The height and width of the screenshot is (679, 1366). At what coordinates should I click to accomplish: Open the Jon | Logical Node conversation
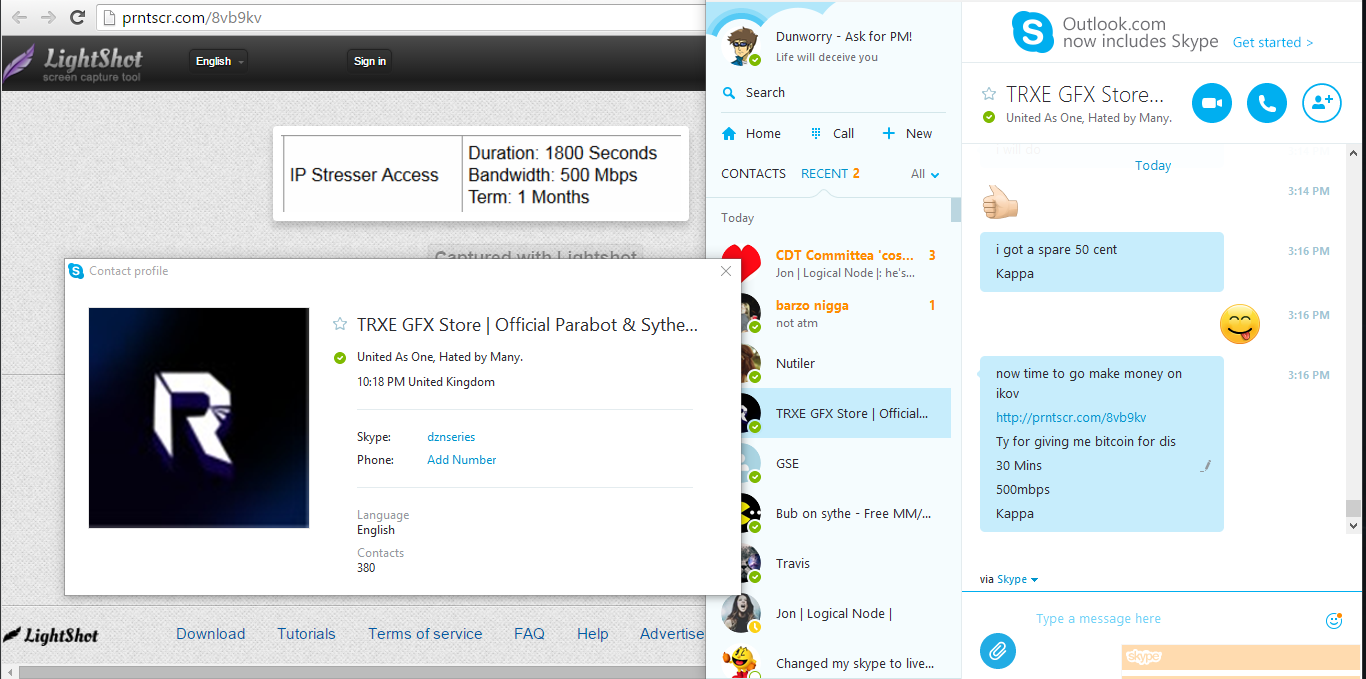[828, 613]
